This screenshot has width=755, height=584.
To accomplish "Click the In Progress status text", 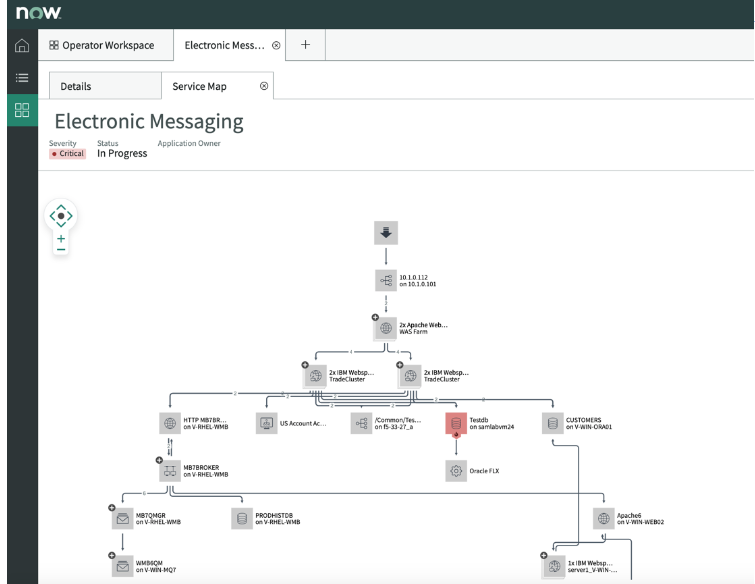I will pyautogui.click(x=122, y=154).
